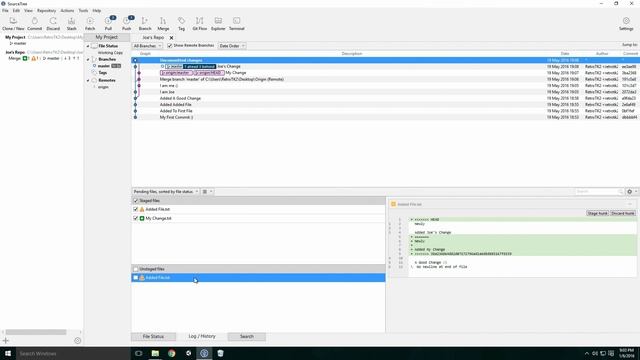Collapse the Remotes tree section
This screenshot has height=360, width=640.
click(88, 80)
